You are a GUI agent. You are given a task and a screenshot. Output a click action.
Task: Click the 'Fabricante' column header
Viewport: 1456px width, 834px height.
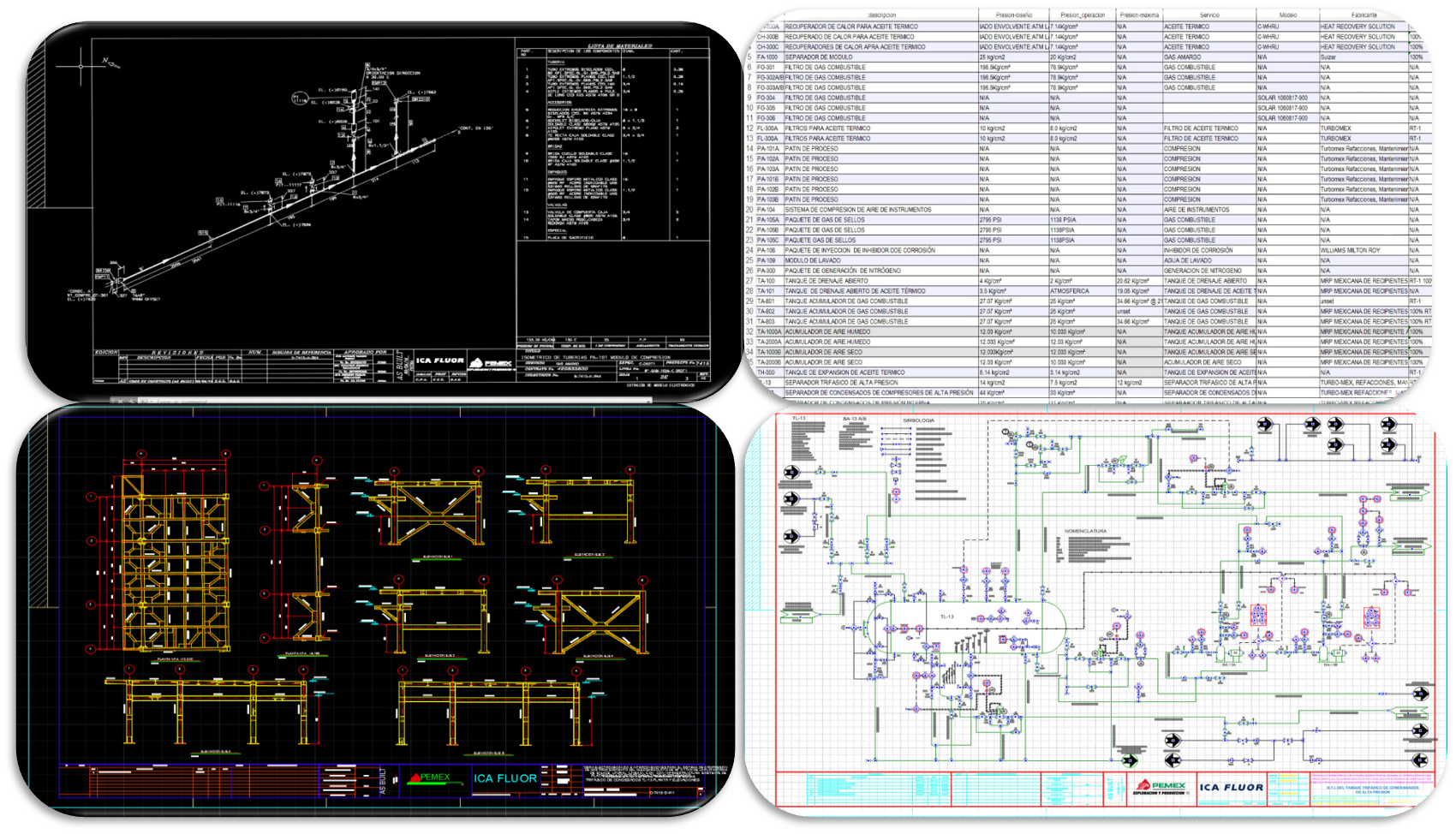[1364, 15]
